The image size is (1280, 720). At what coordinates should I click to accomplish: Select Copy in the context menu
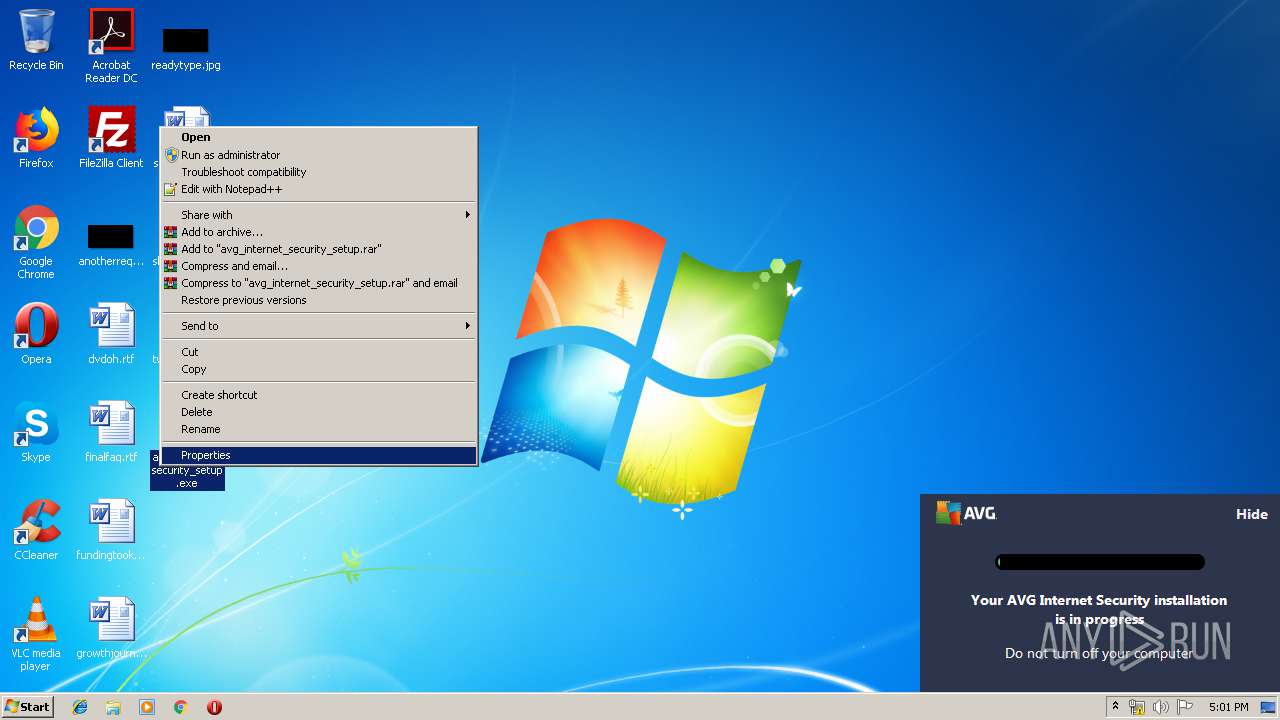tap(319, 369)
